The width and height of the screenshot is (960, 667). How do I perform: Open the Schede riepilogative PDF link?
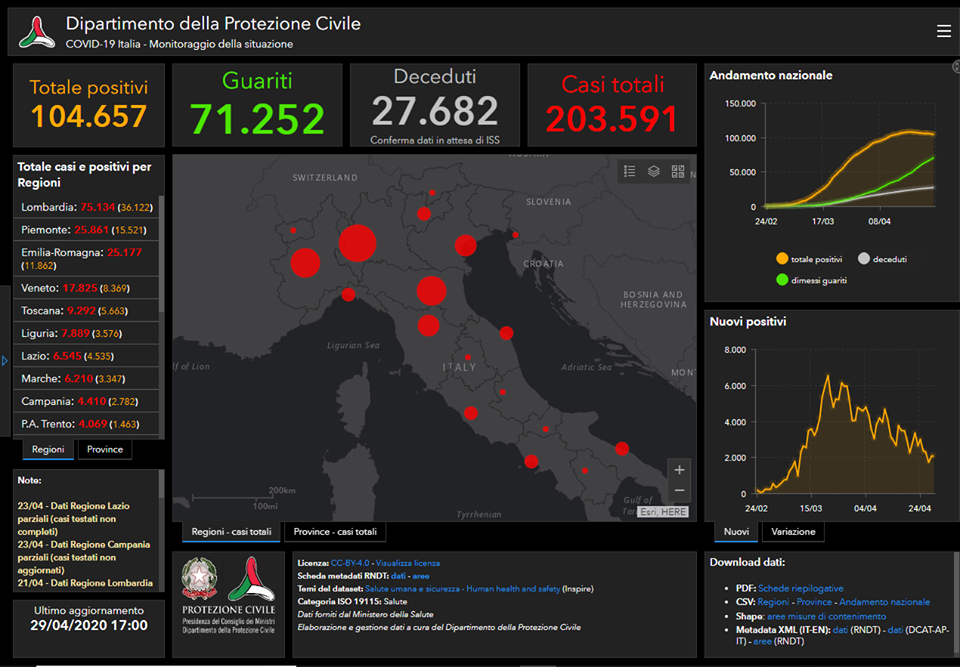(x=800, y=588)
